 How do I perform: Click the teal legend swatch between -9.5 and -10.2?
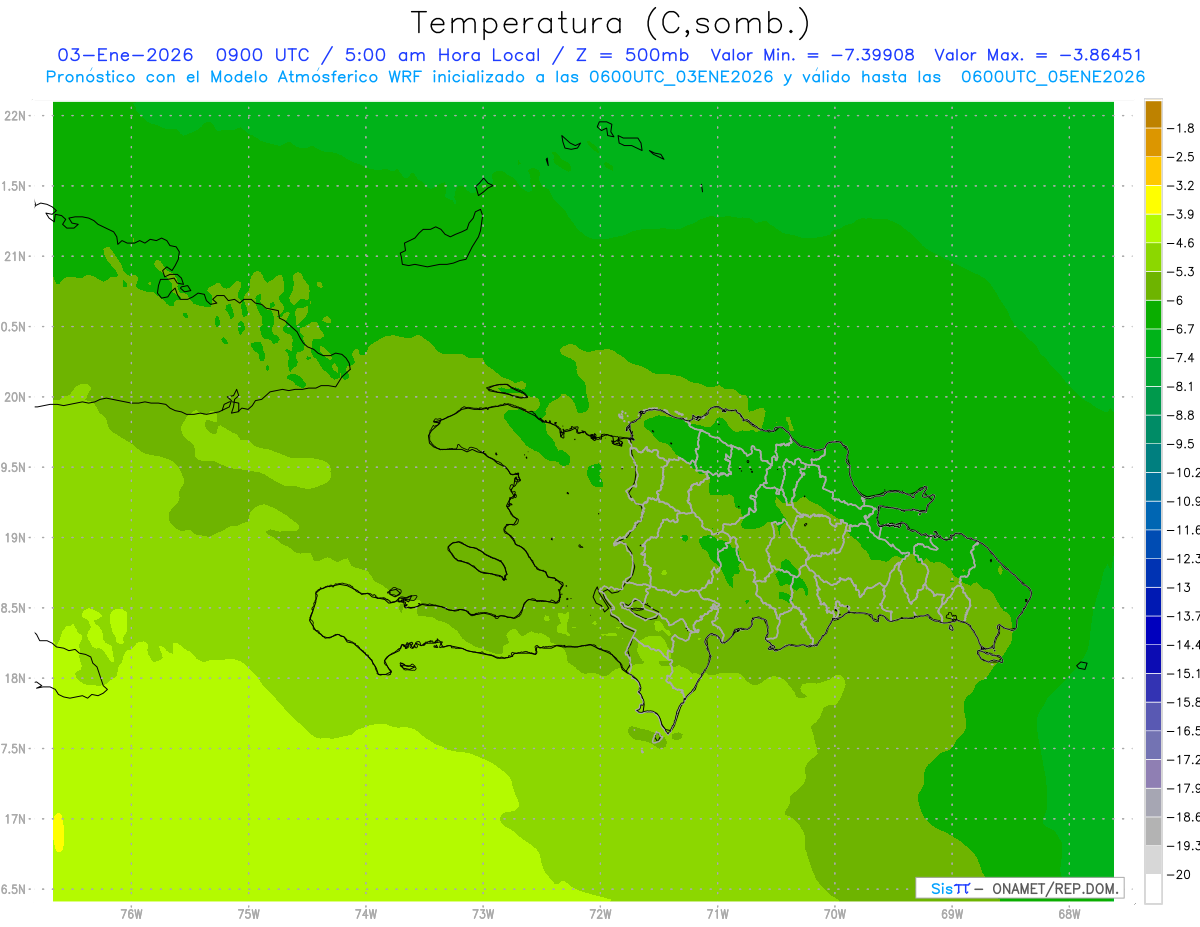pos(1153,458)
